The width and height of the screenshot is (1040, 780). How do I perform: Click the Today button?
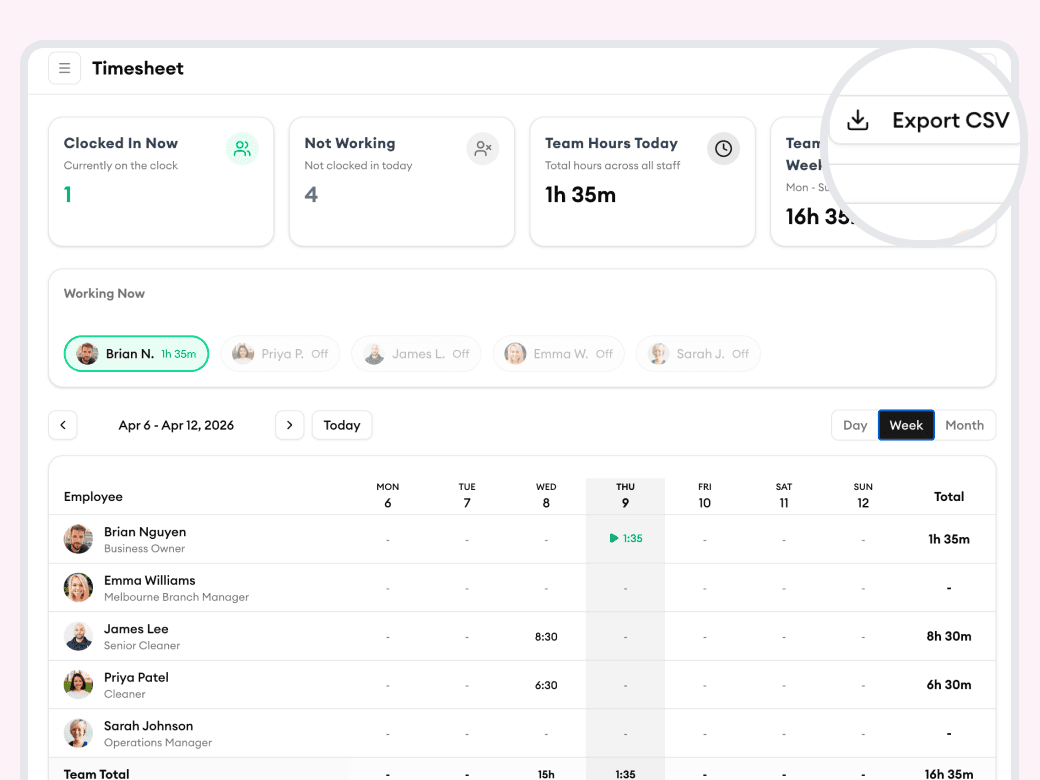tap(341, 425)
